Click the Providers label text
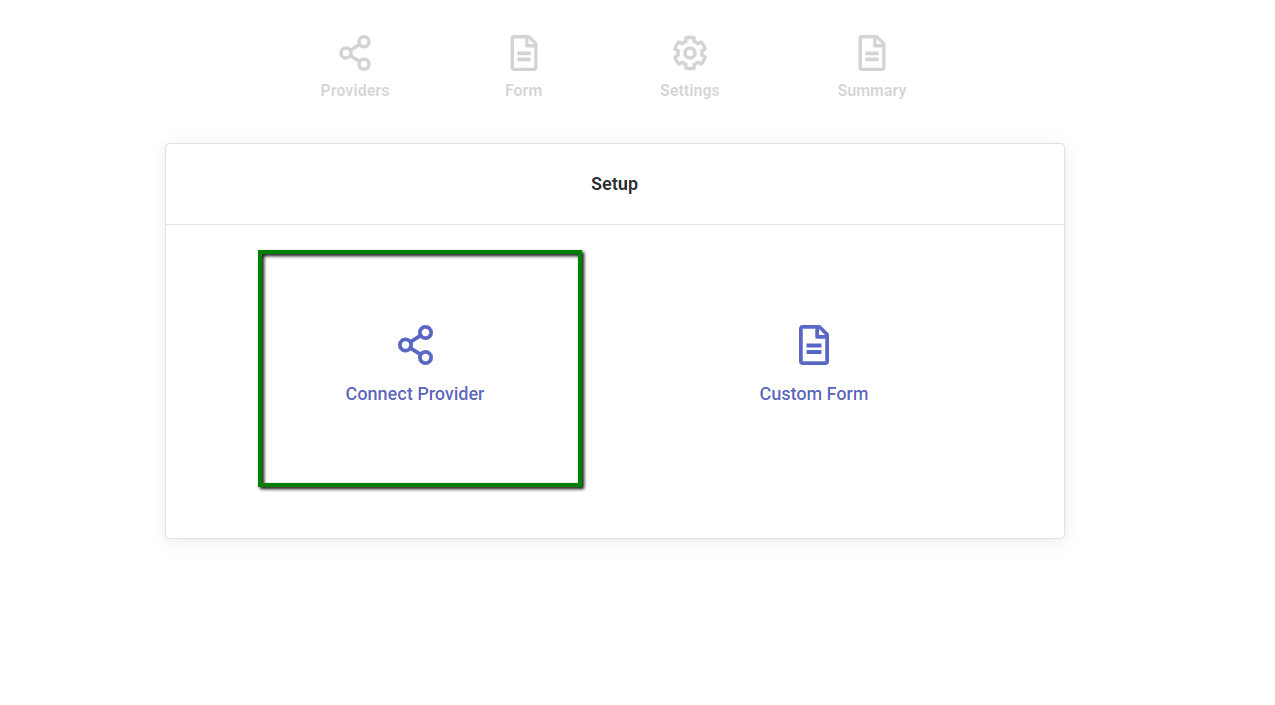 [x=355, y=90]
